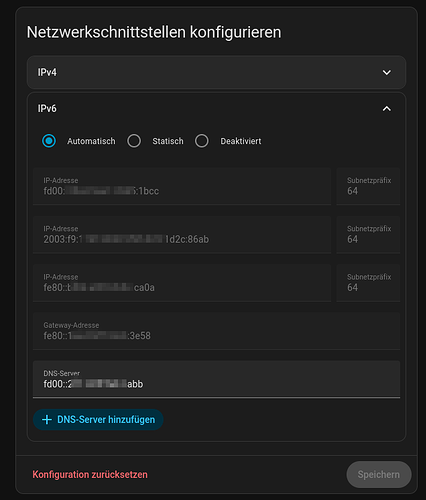Viewport: 426px width, 500px height.
Task: Click IP-Adresse field starting with fd00
Action: (182, 186)
